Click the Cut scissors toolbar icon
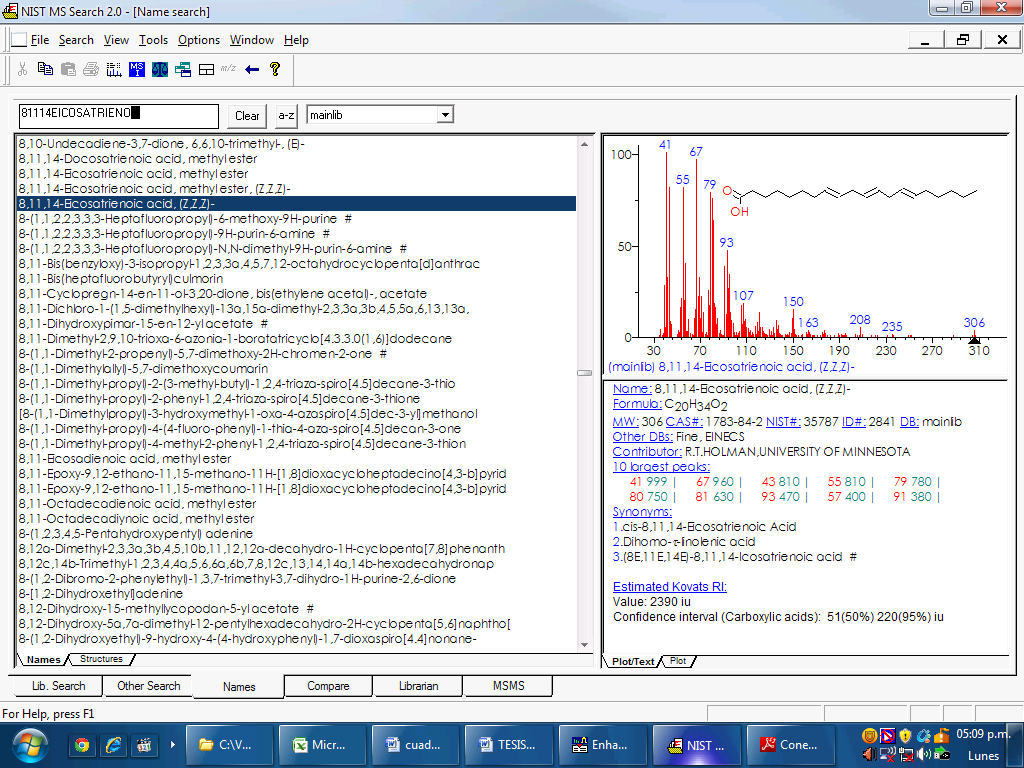This screenshot has height=768, width=1024. tap(22, 69)
